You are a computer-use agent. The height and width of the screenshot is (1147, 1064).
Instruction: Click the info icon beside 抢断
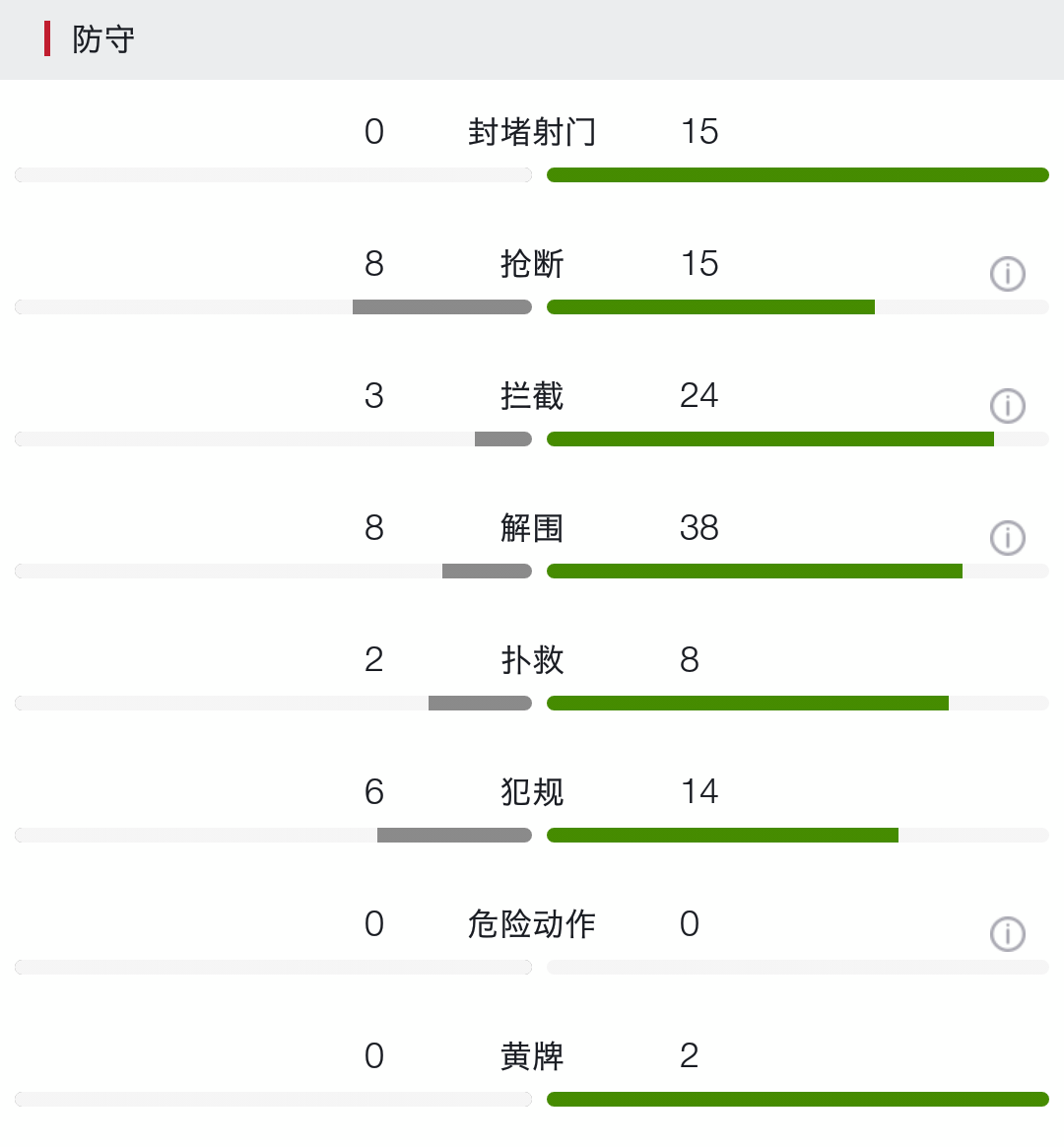pos(1007,274)
